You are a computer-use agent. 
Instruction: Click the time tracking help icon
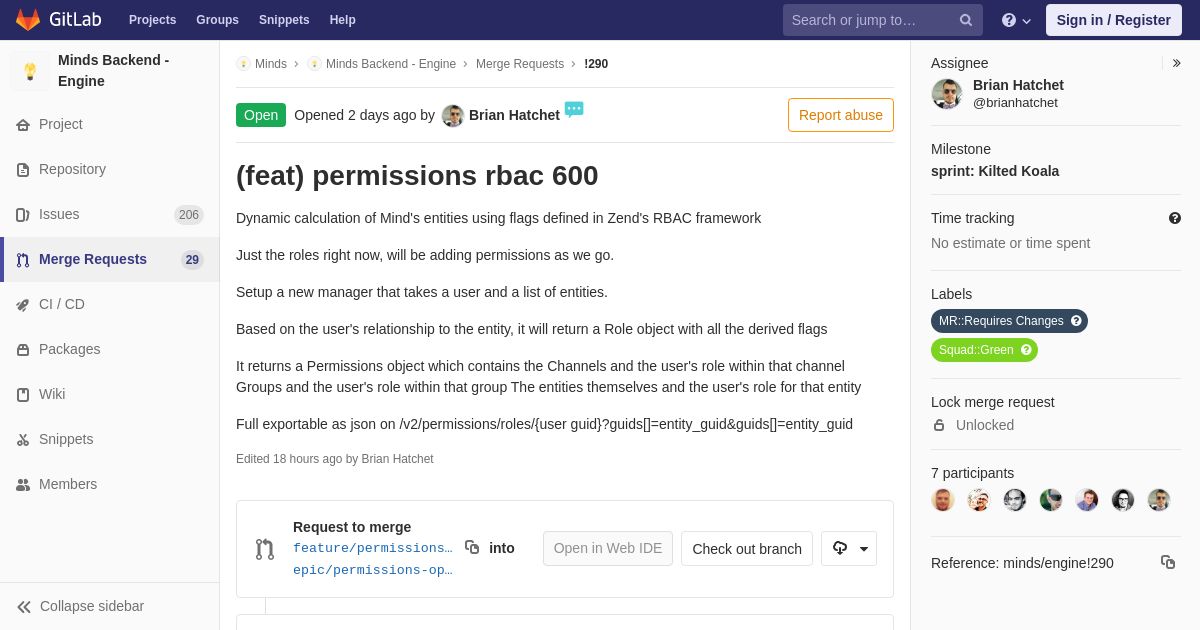pos(1174,218)
